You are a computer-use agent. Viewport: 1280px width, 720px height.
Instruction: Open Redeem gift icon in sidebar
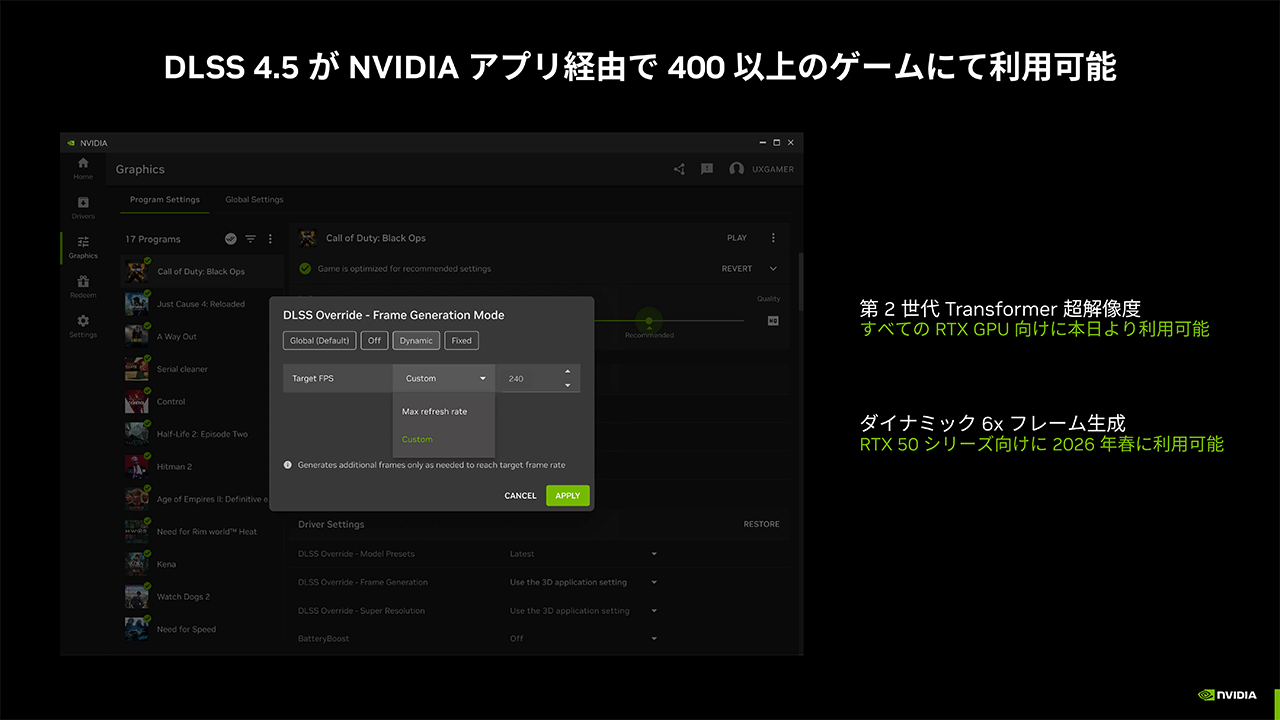[x=83, y=286]
